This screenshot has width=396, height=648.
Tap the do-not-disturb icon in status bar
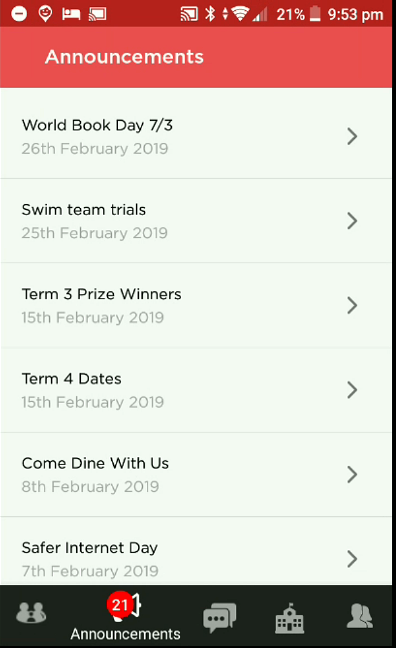(19, 14)
